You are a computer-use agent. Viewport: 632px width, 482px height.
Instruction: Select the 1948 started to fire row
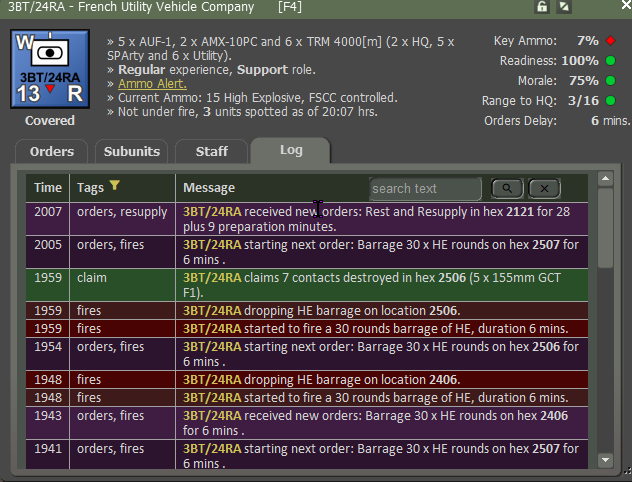(307, 398)
